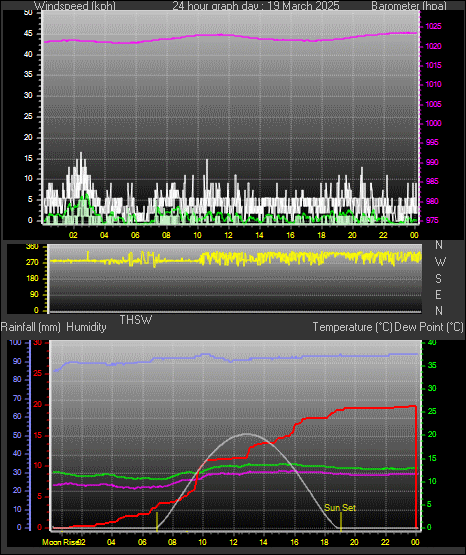Click the "THSW" label
This screenshot has height=555, width=466.
pyautogui.click(x=136, y=320)
